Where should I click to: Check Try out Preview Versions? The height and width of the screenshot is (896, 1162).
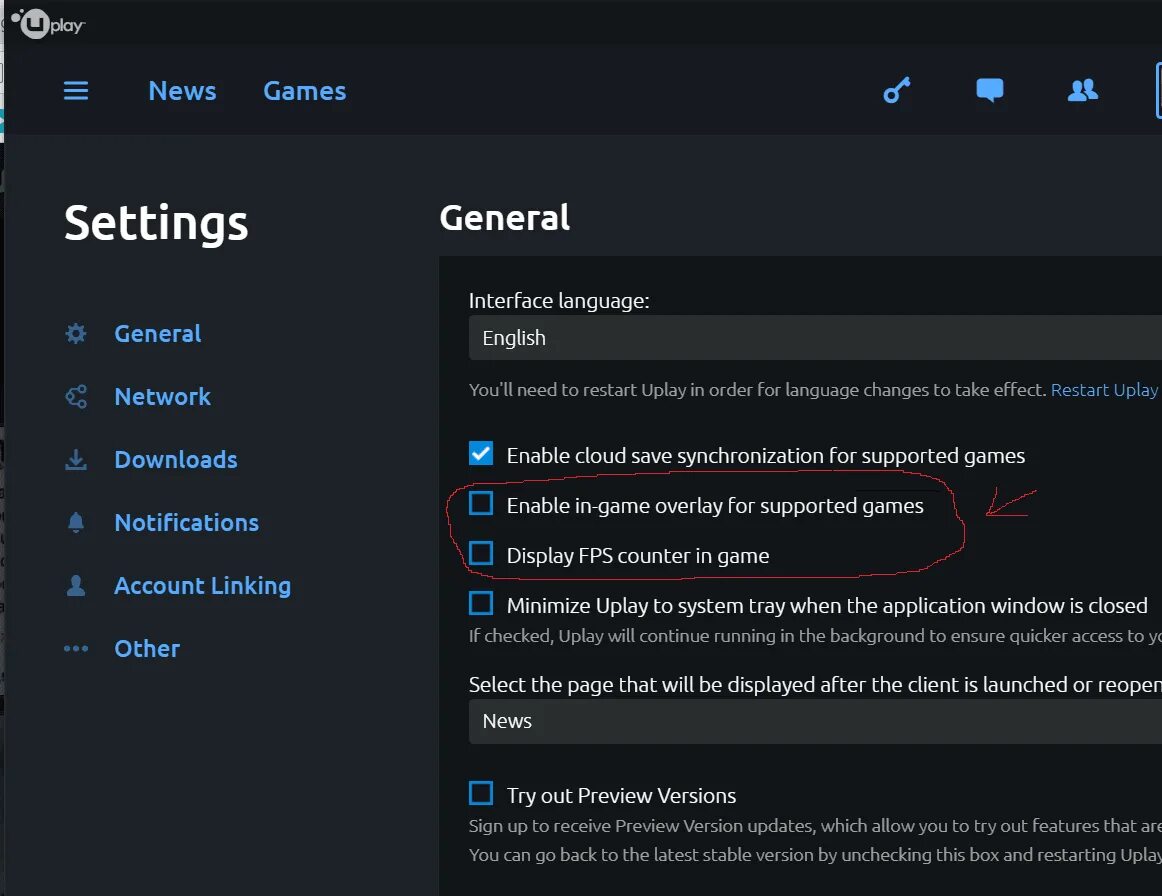pos(481,793)
